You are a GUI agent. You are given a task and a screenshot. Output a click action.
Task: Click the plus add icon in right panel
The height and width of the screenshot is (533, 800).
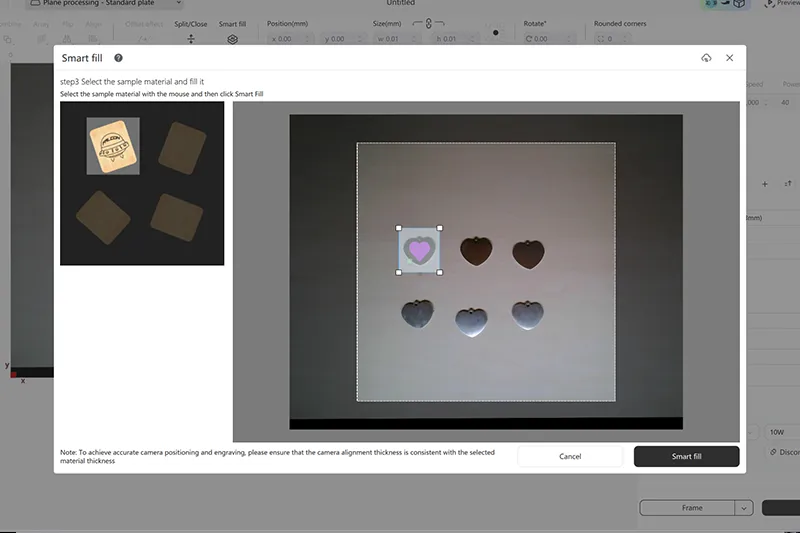[765, 184]
